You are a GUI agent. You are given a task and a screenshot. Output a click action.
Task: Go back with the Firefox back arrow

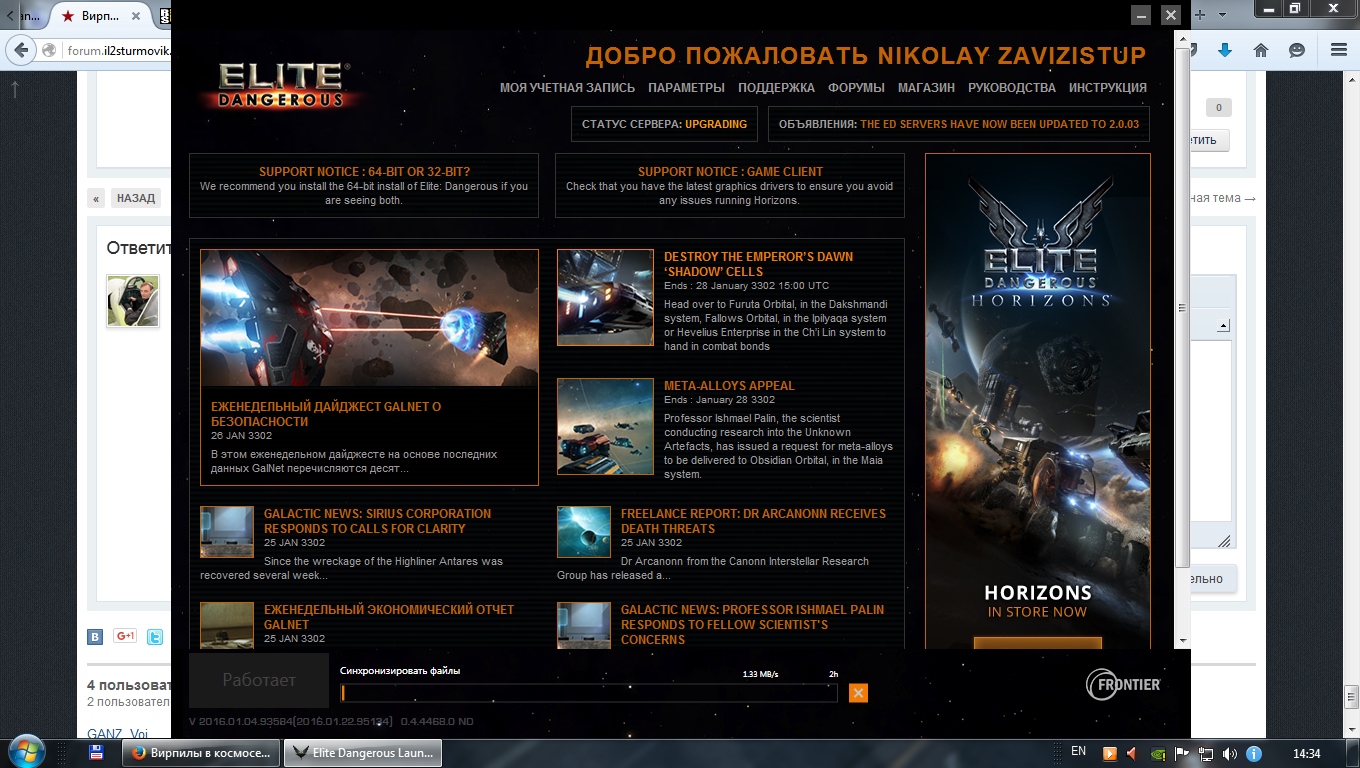(x=20, y=50)
